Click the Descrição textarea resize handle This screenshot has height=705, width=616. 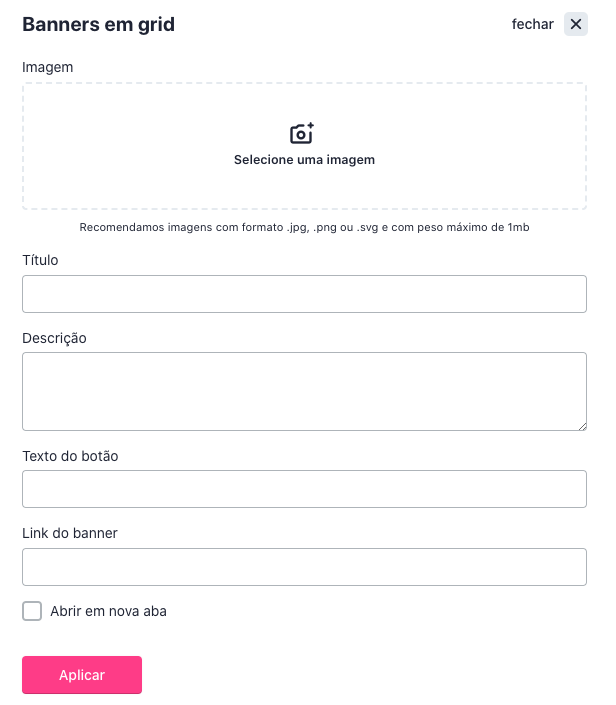click(x=582, y=427)
